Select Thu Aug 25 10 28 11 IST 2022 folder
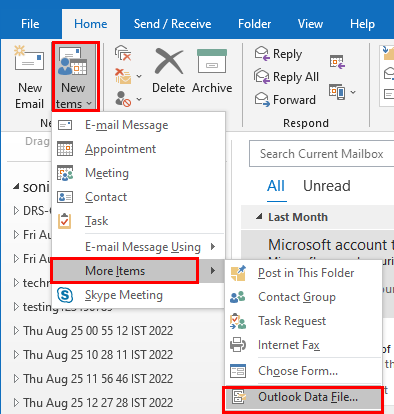This screenshot has height=414, width=394. [98, 355]
